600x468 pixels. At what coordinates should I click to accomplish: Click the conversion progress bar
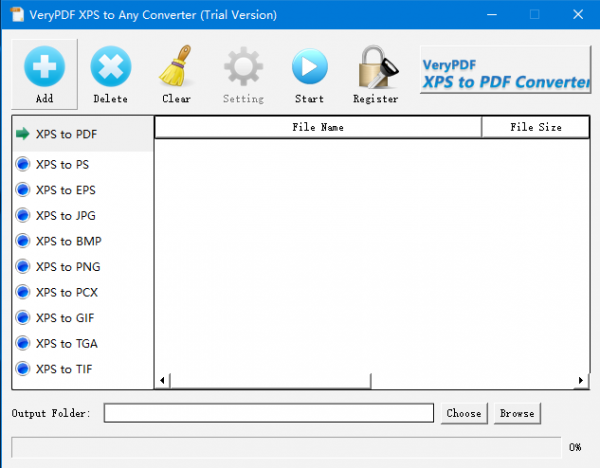click(x=286, y=447)
